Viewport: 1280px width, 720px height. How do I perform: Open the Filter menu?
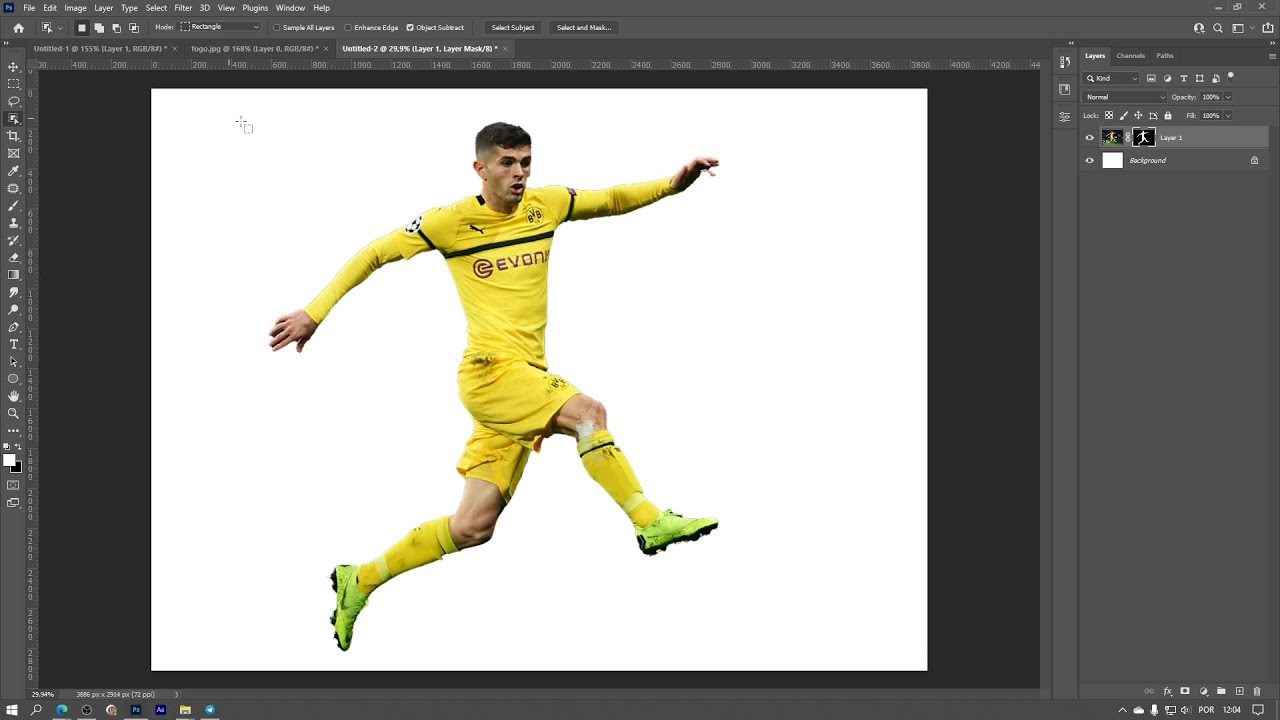pyautogui.click(x=183, y=8)
